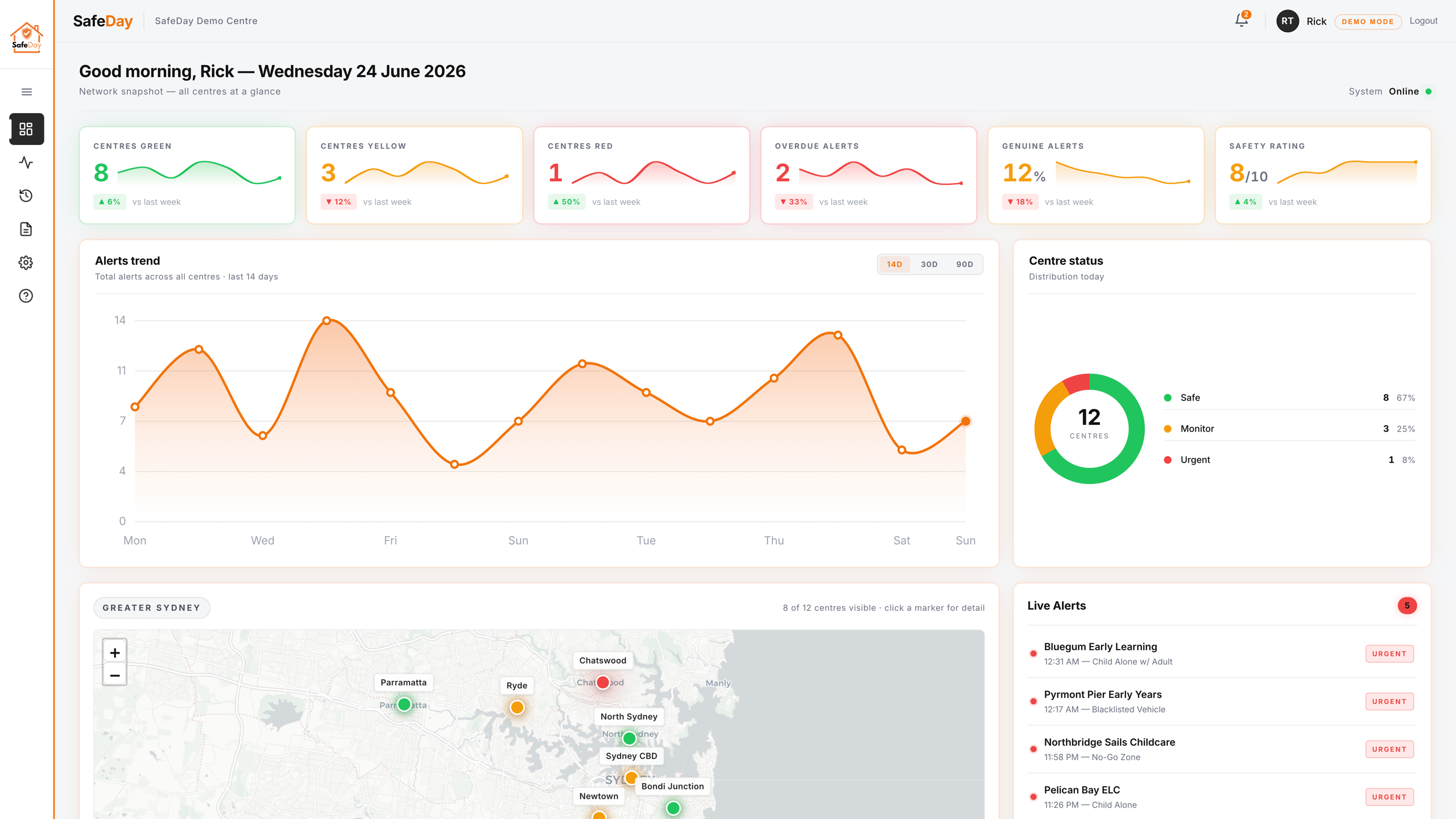Switch trend range to 14D

895,264
